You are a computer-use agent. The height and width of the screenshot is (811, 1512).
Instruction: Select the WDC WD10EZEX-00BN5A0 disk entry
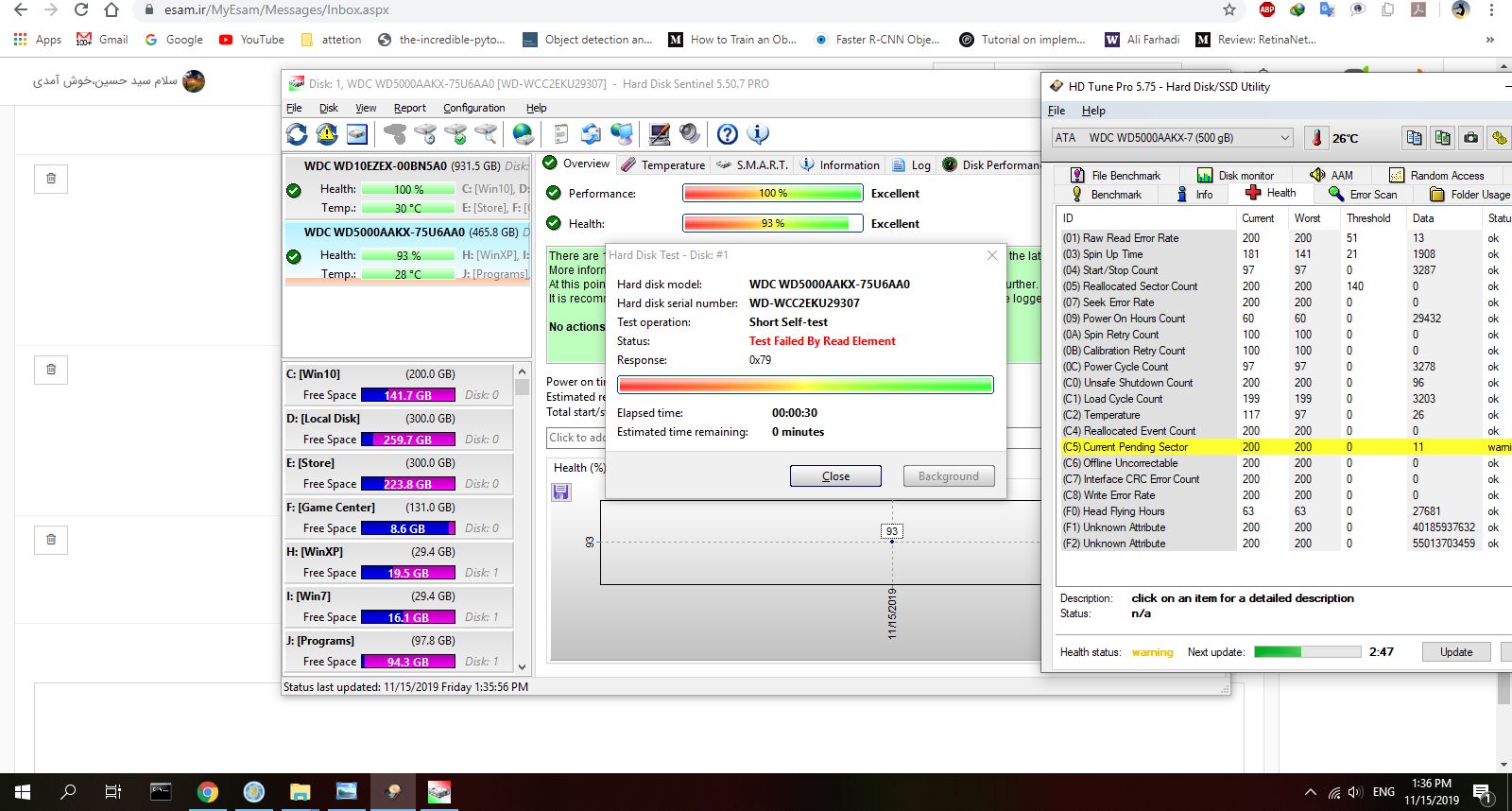(x=407, y=187)
